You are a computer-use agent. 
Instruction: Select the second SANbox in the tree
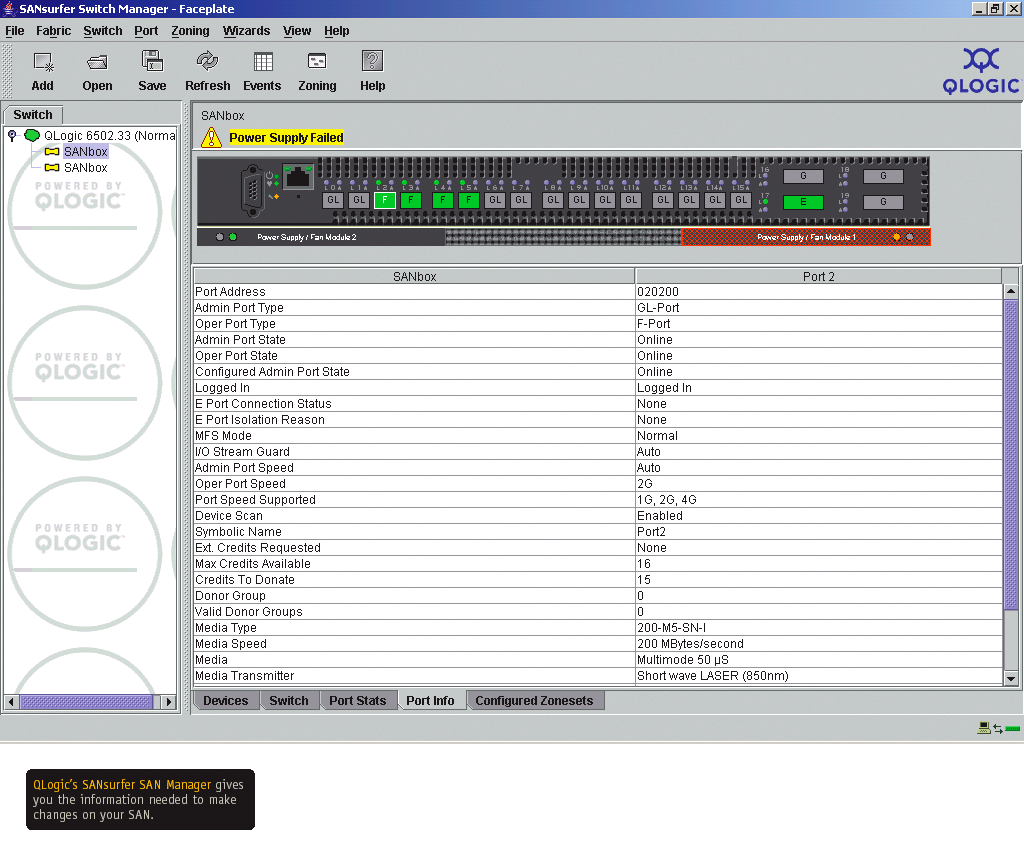coord(85,168)
